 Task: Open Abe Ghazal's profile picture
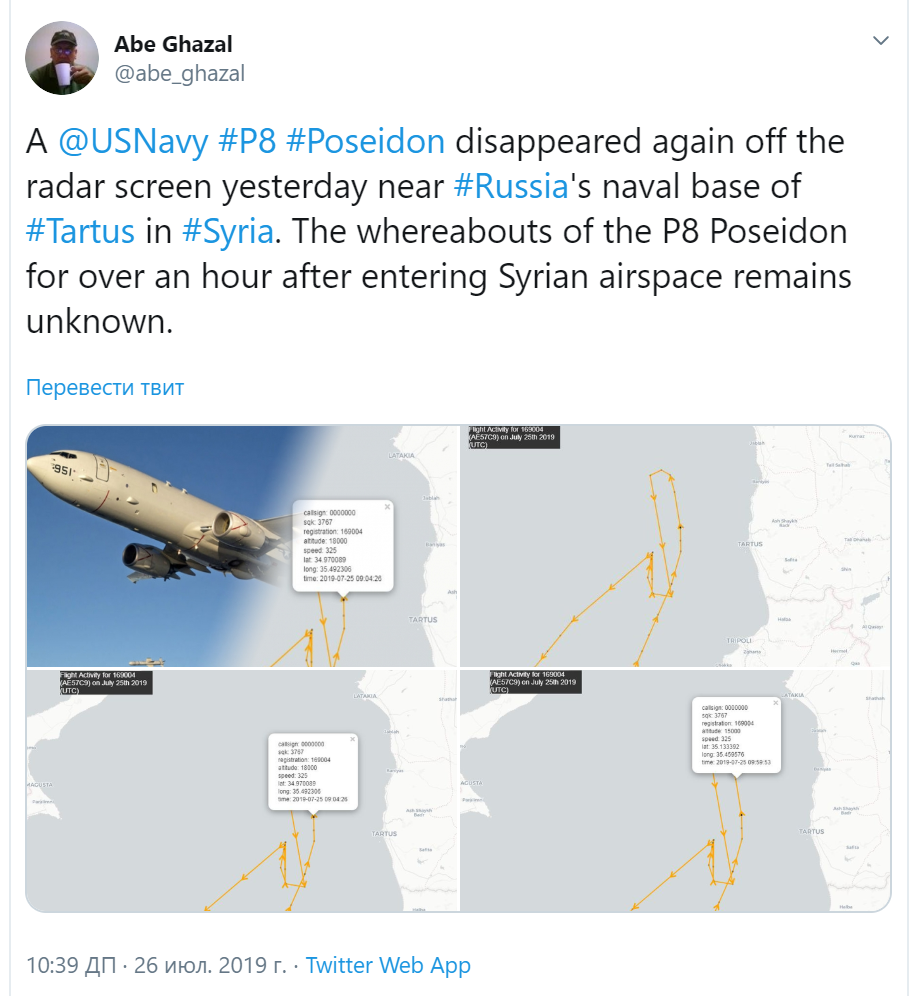tap(61, 58)
